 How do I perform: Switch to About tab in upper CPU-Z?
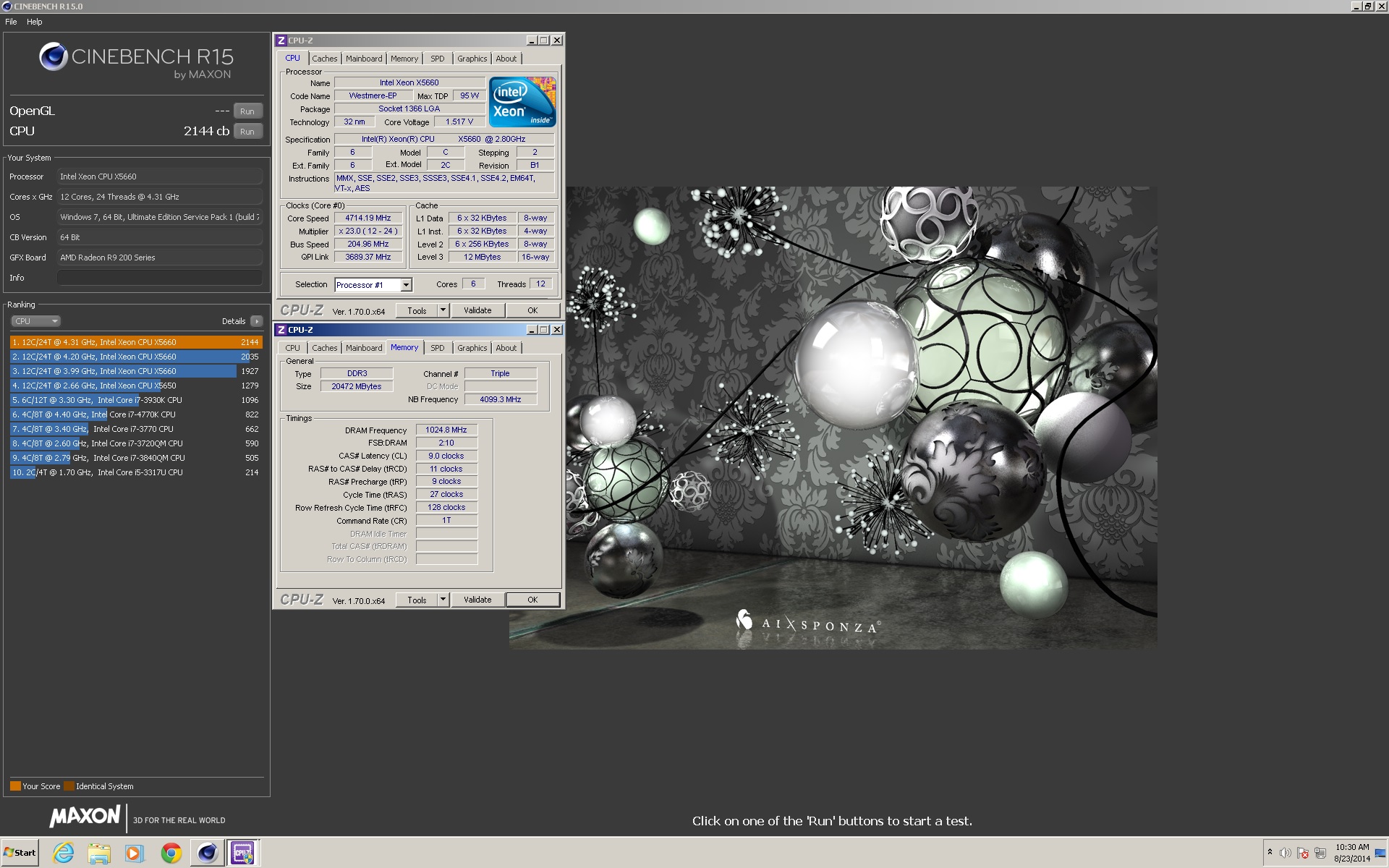(x=506, y=59)
